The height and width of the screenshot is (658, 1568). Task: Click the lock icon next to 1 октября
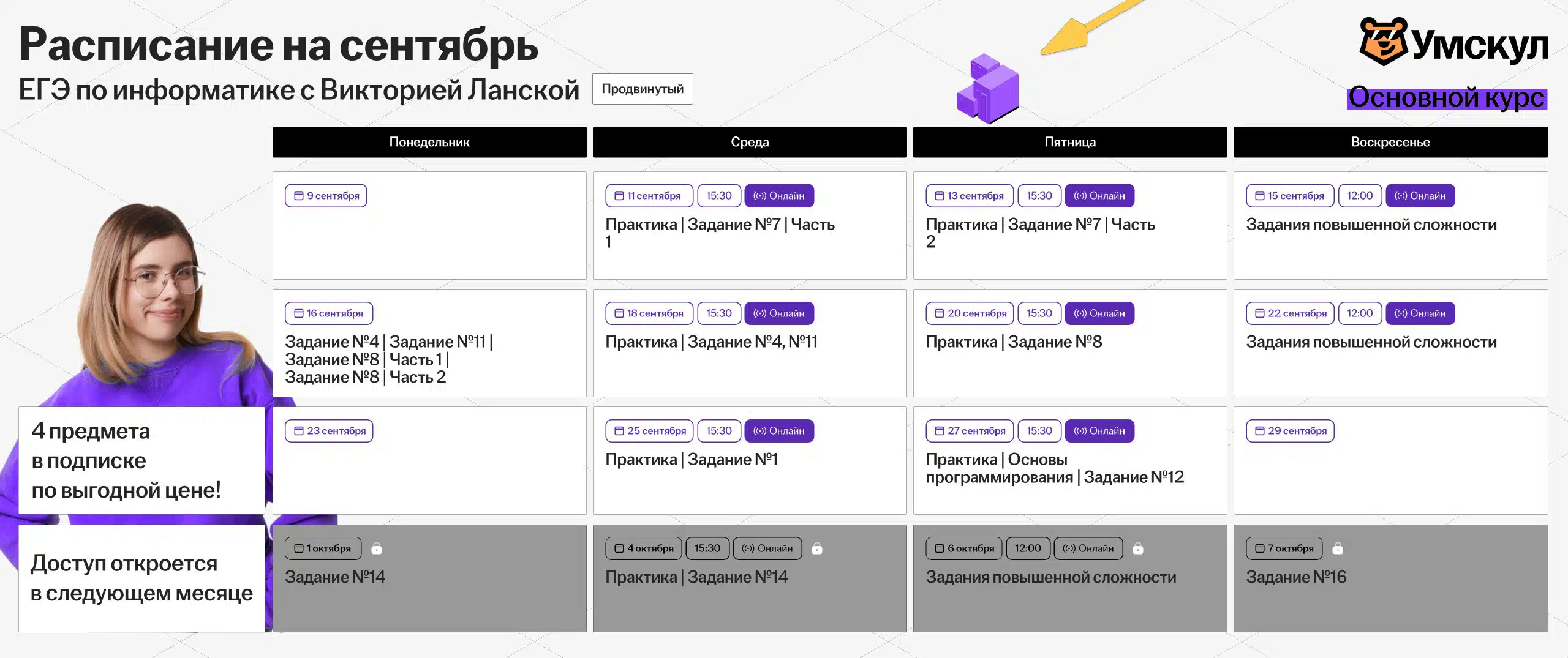[x=377, y=548]
